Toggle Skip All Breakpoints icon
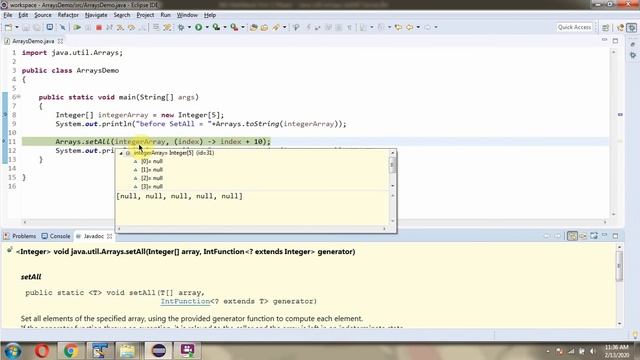The width and height of the screenshot is (640, 360). [62, 27]
